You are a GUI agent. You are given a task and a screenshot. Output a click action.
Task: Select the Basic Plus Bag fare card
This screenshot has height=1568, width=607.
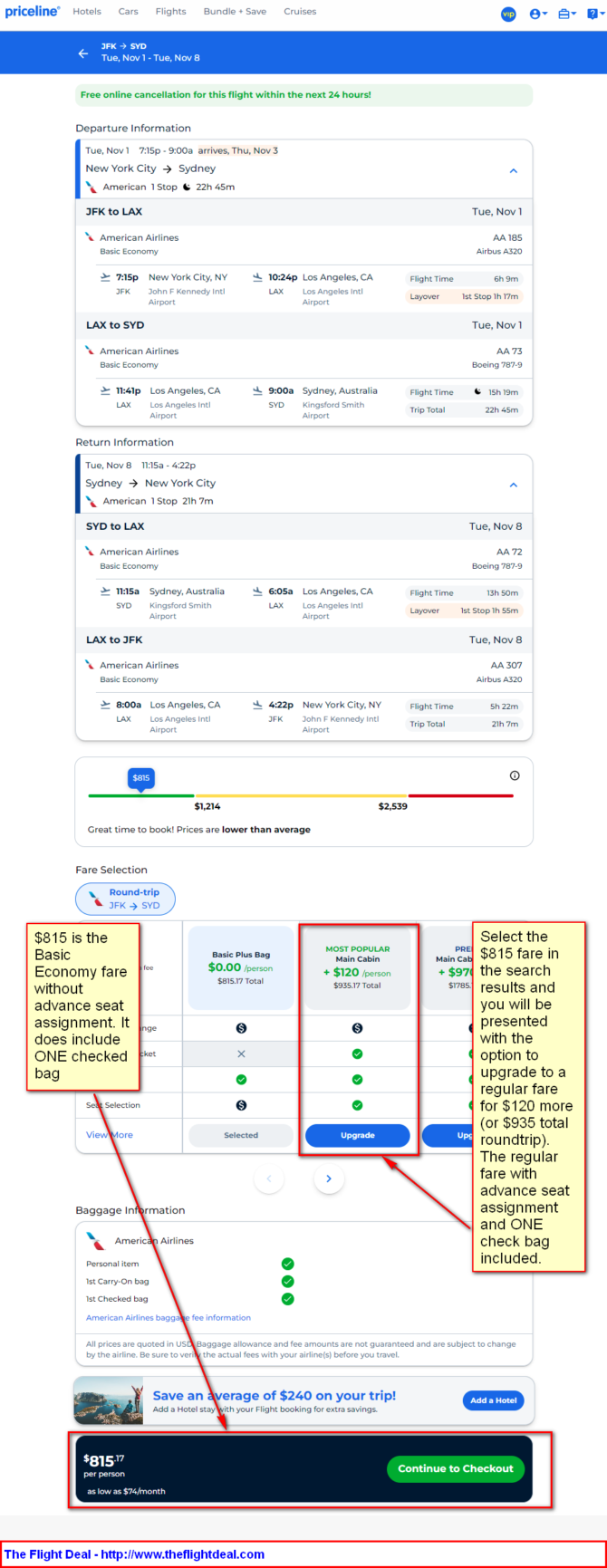click(241, 967)
